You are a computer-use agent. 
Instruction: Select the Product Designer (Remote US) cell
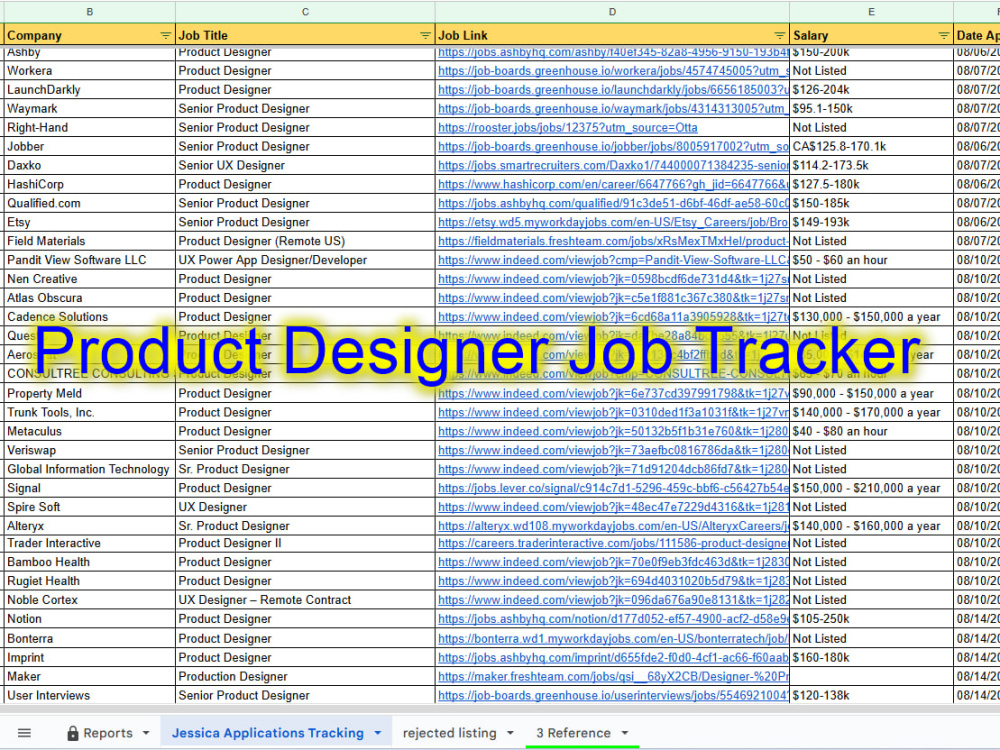(305, 241)
